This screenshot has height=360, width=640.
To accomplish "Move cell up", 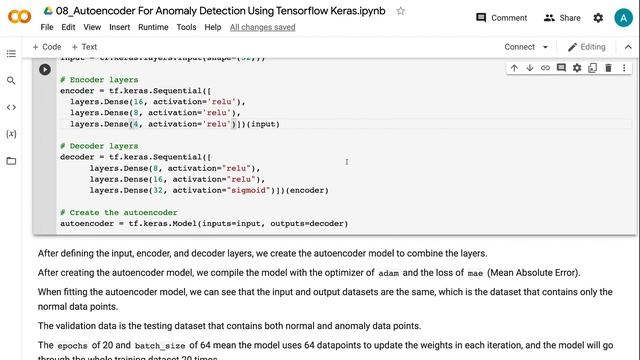I will pos(514,68).
